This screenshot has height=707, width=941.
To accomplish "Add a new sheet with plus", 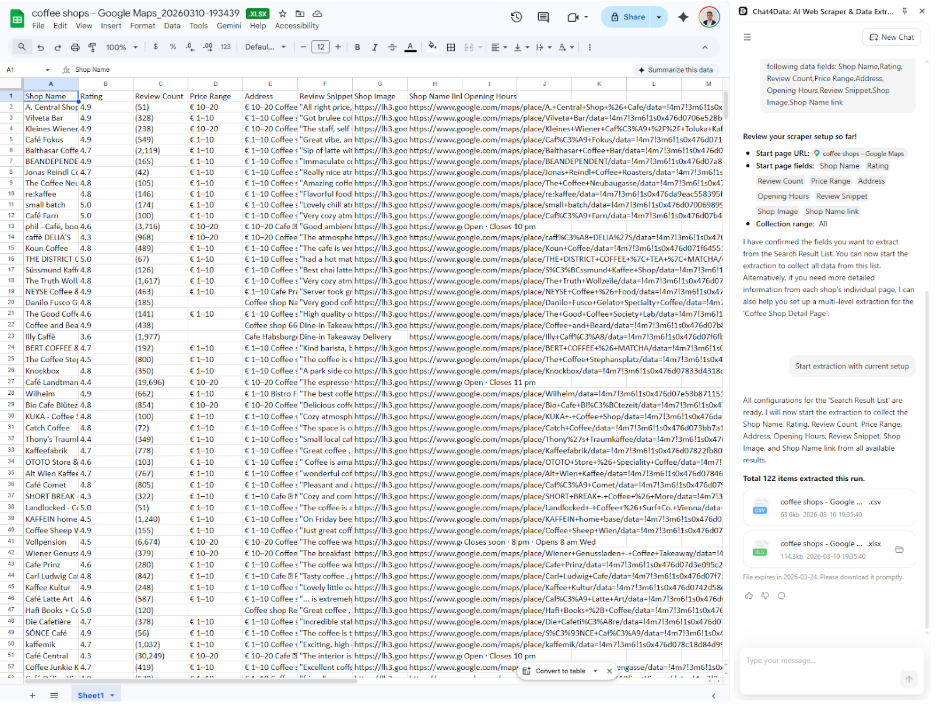I will coord(32,695).
